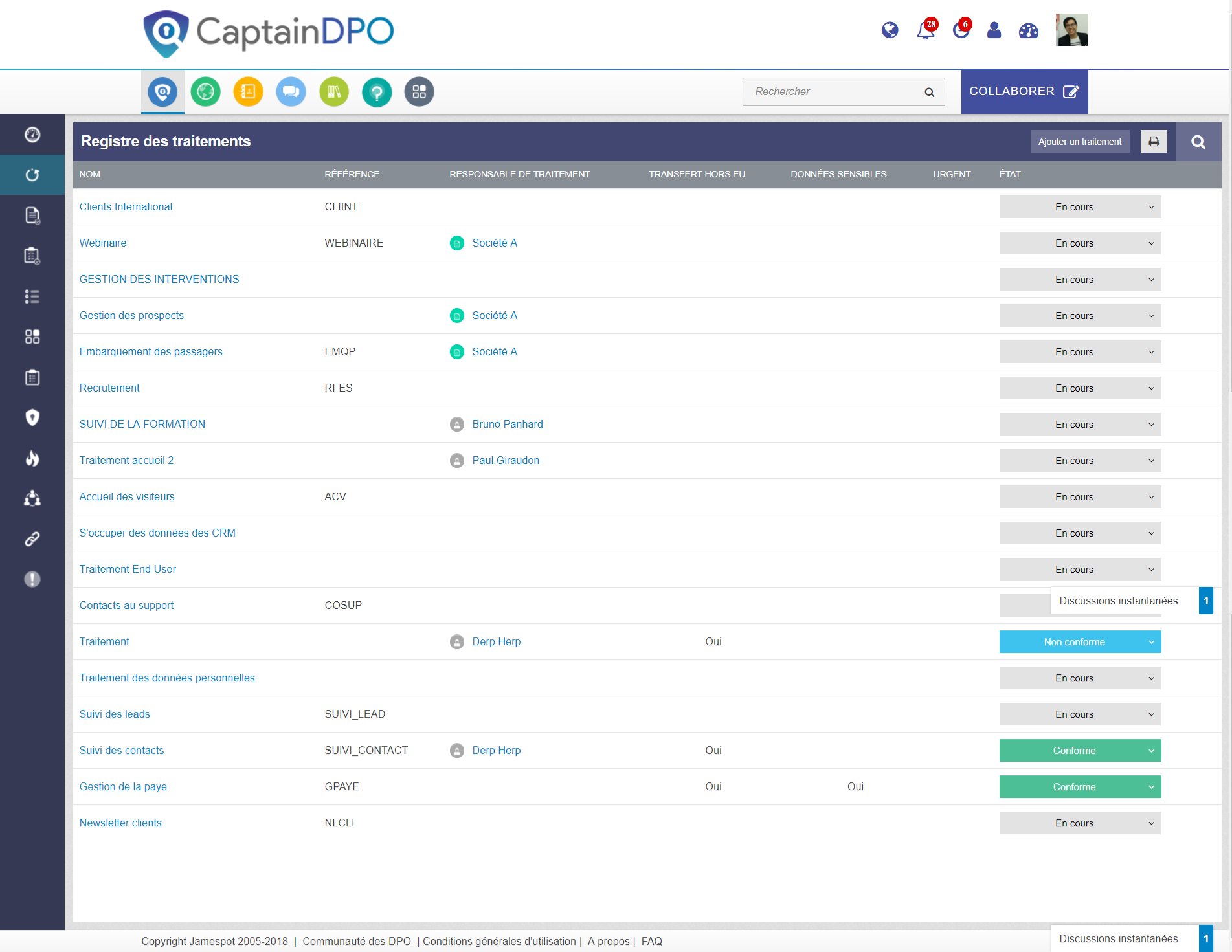Select the gray apps grid toolbar icon

[420, 92]
